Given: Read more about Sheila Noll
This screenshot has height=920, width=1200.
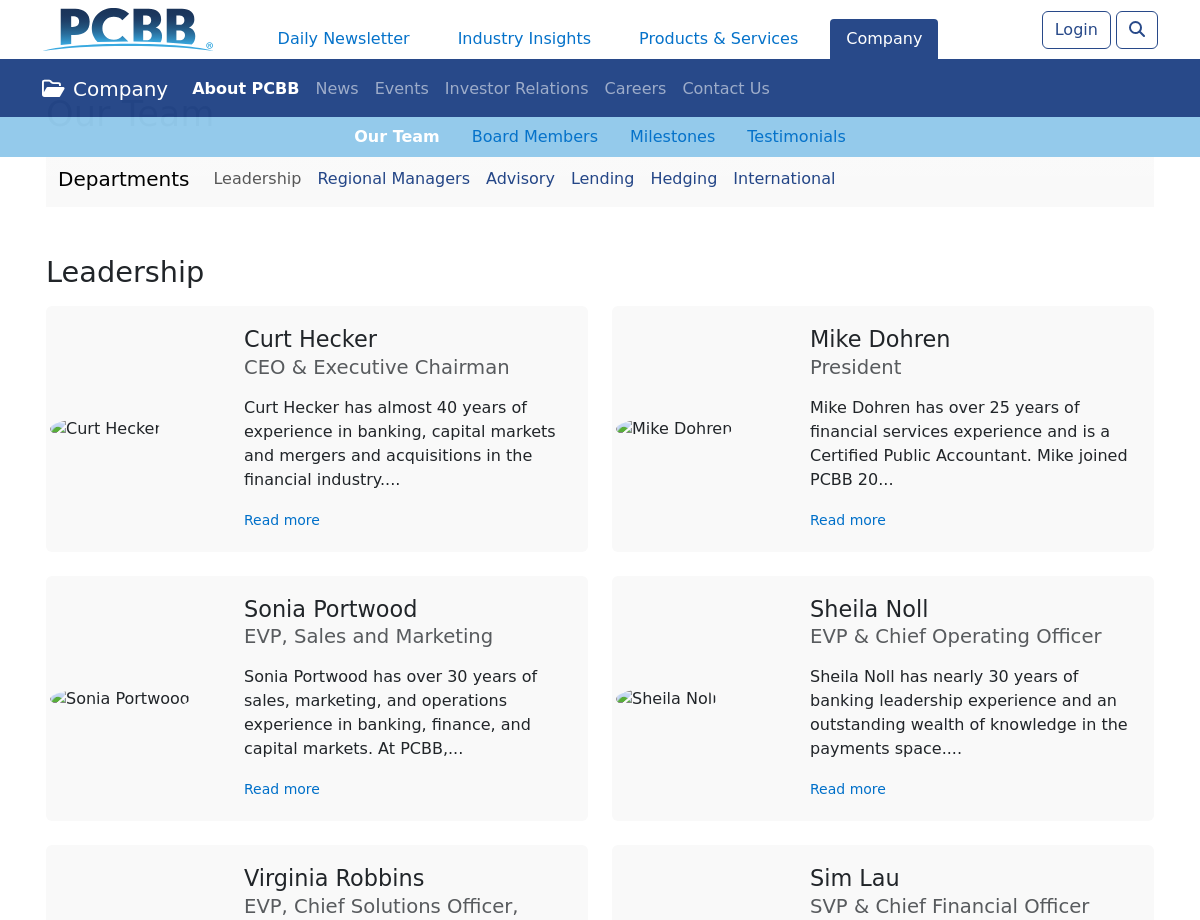Looking at the screenshot, I should (847, 790).
